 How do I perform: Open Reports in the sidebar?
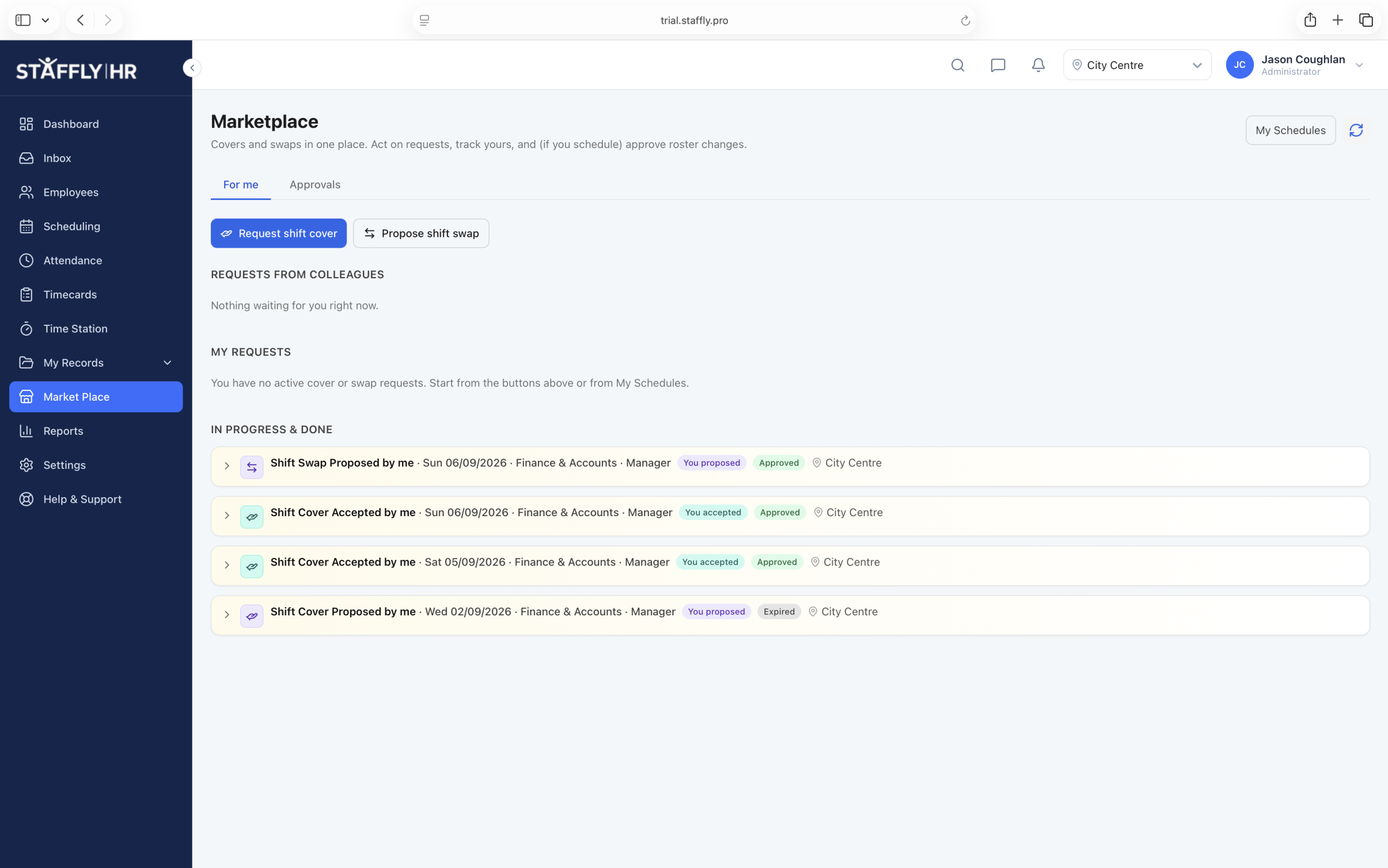[x=96, y=431]
